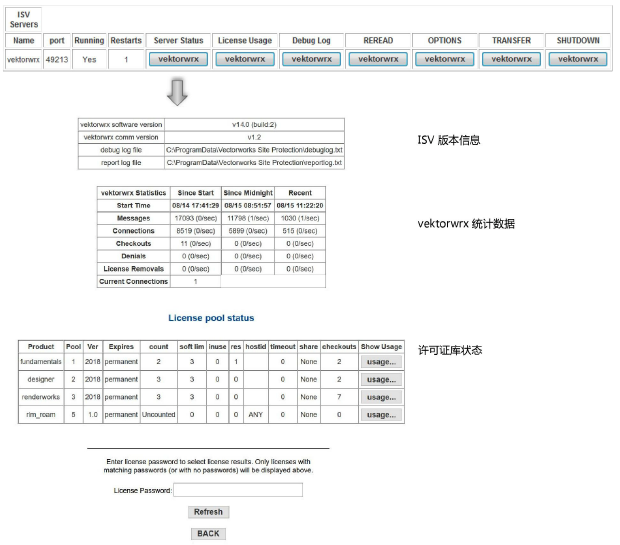Image resolution: width=620 pixels, height=545 pixels.
Task: Show usage for rlm_roam product
Action: pyautogui.click(x=381, y=415)
